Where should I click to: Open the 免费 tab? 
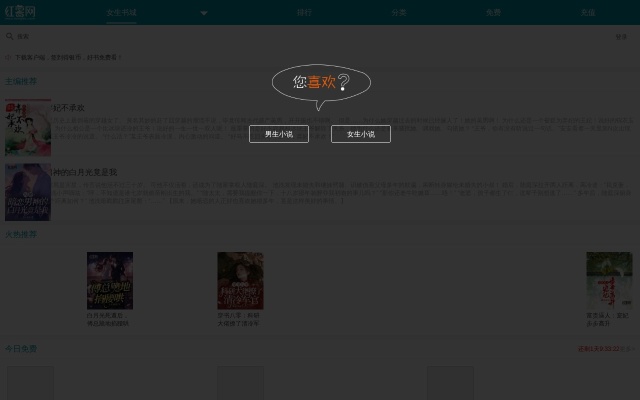coord(493,13)
